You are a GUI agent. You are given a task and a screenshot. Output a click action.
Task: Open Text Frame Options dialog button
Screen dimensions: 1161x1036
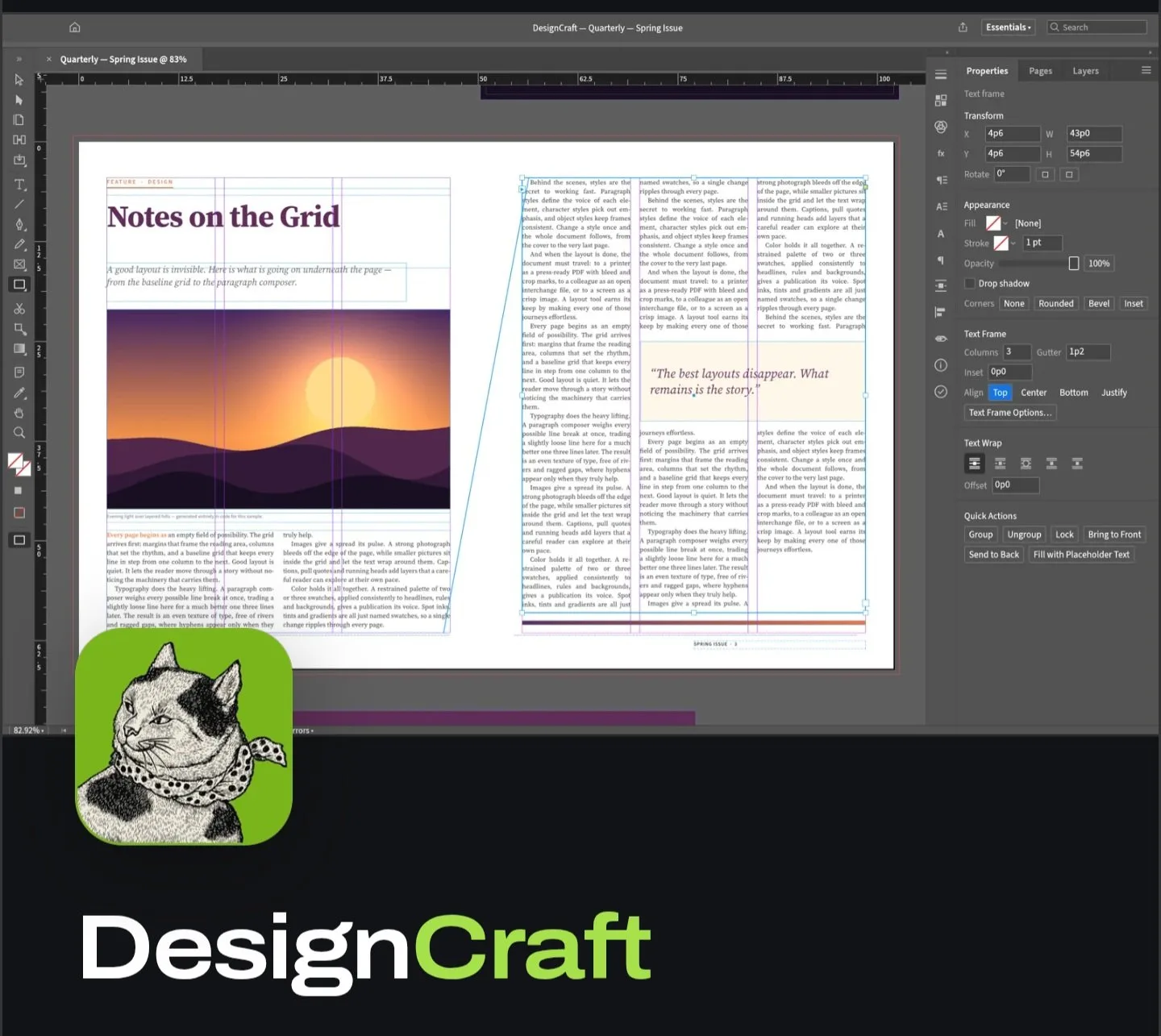pos(1010,413)
